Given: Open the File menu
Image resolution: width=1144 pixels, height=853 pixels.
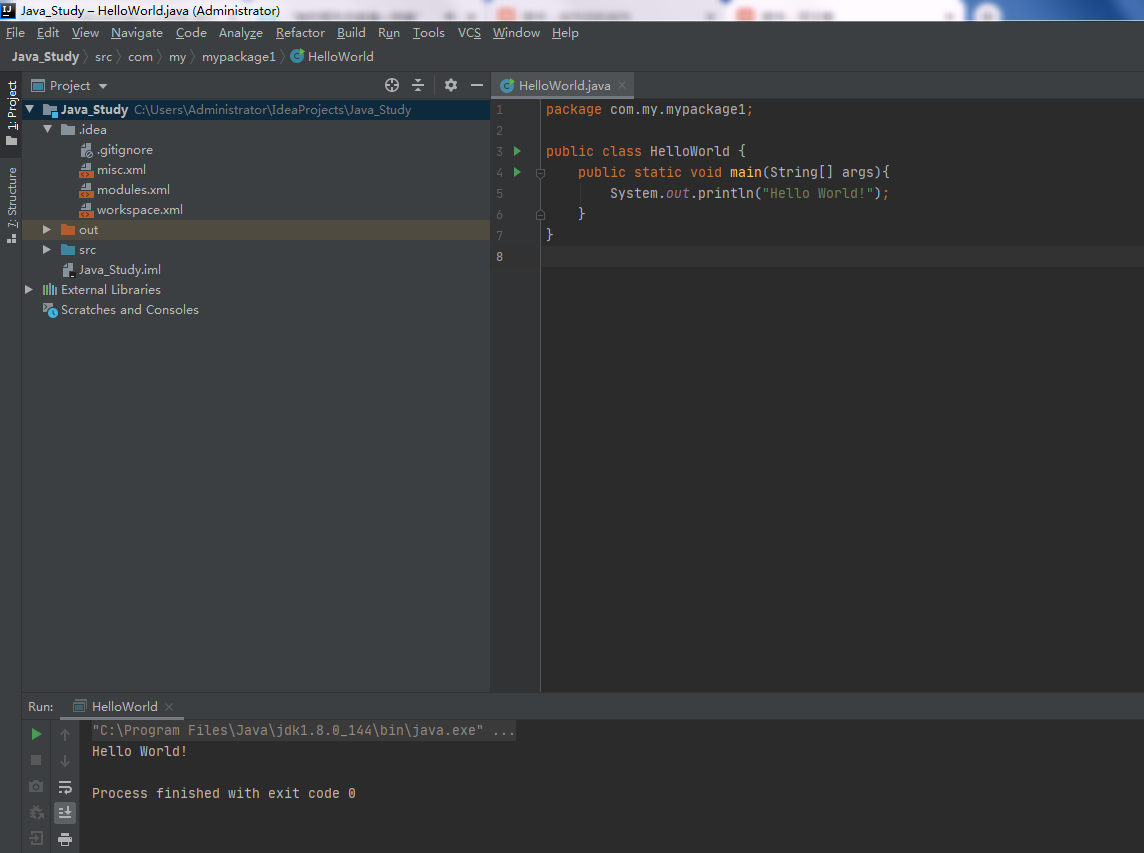Looking at the screenshot, I should click(x=15, y=33).
